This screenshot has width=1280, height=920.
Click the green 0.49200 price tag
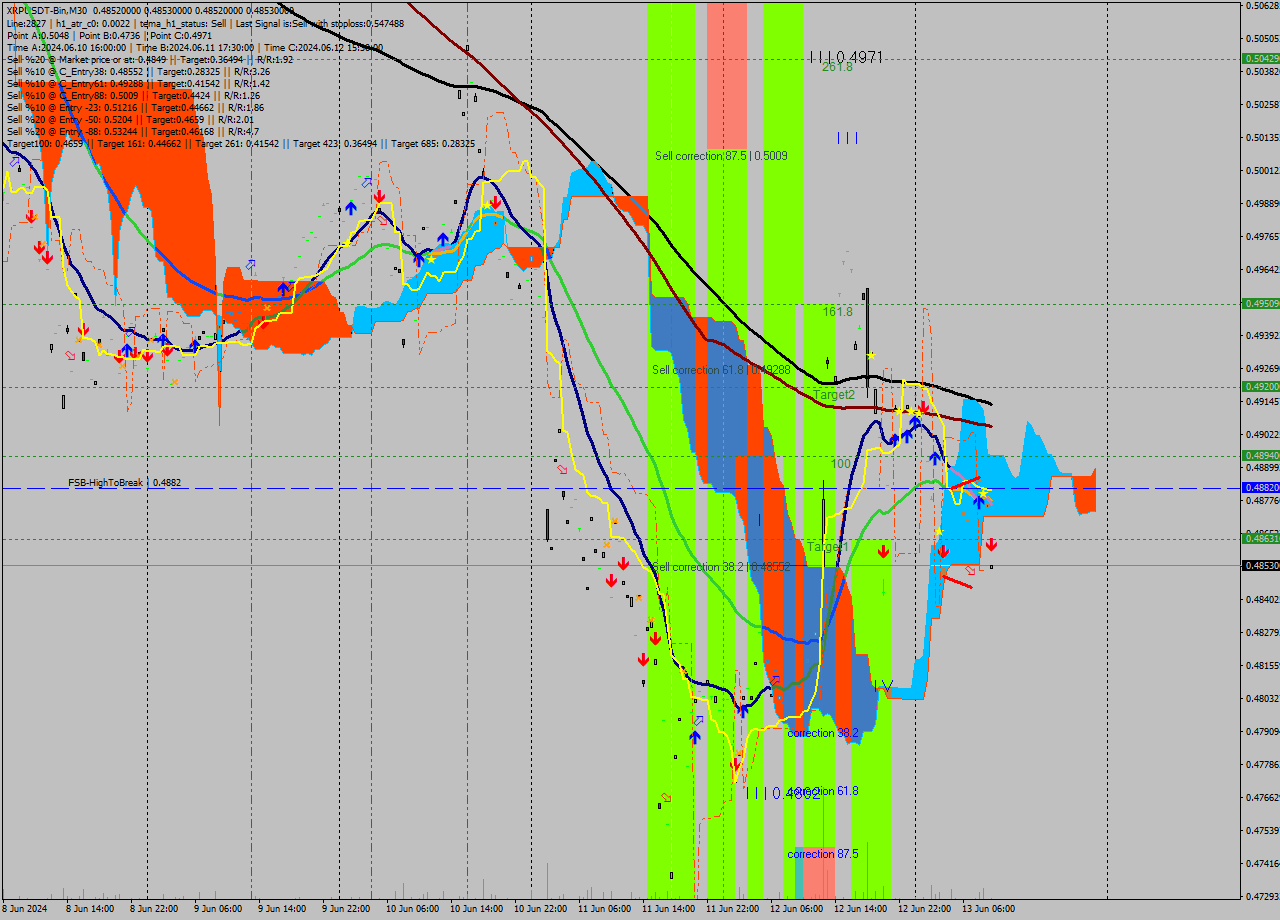point(1260,386)
